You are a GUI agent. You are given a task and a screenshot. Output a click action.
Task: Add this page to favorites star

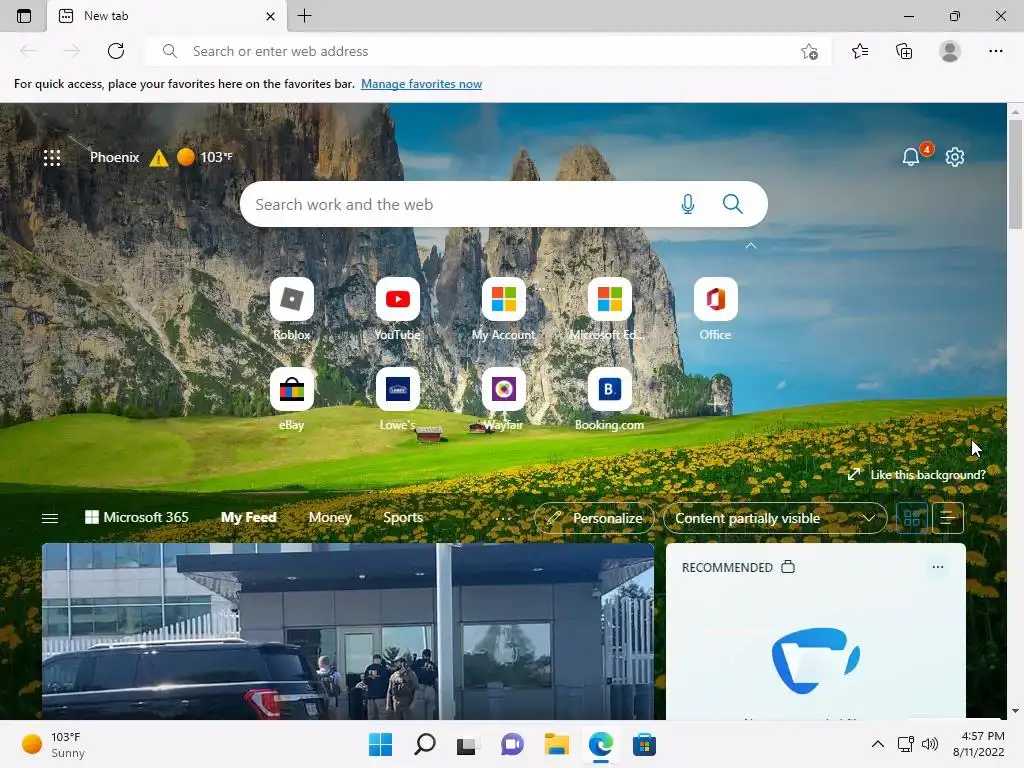coord(809,52)
